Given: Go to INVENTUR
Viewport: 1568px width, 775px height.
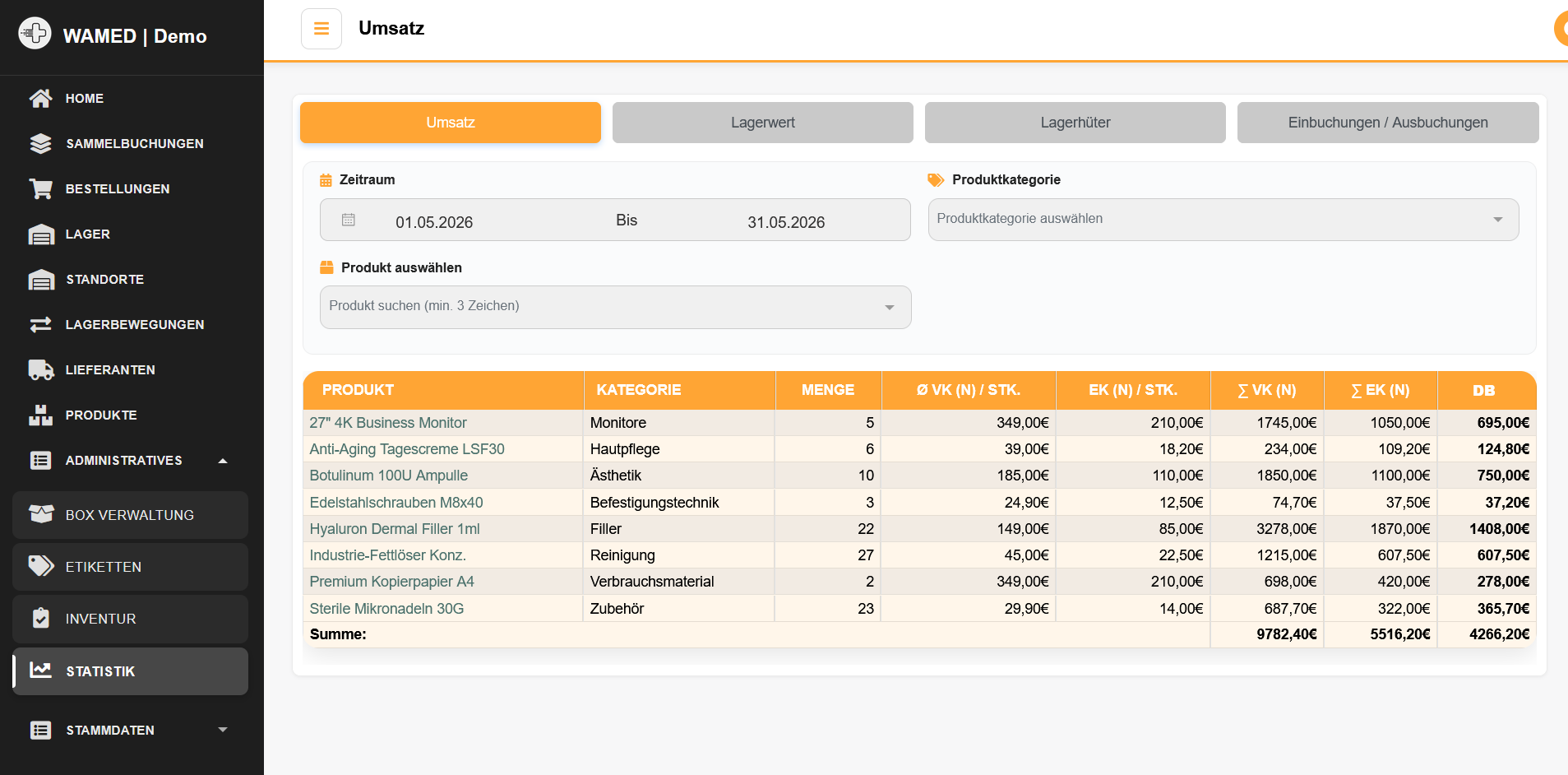Looking at the screenshot, I should click(x=130, y=619).
